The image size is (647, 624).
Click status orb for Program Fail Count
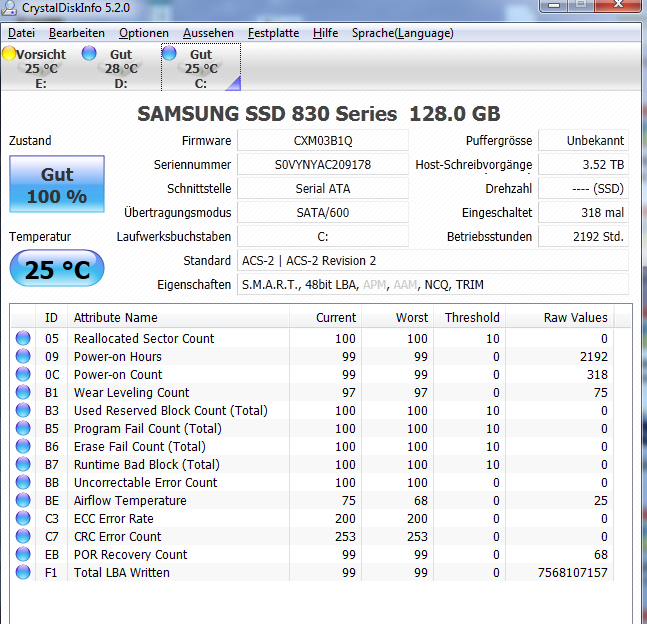tap(23, 428)
